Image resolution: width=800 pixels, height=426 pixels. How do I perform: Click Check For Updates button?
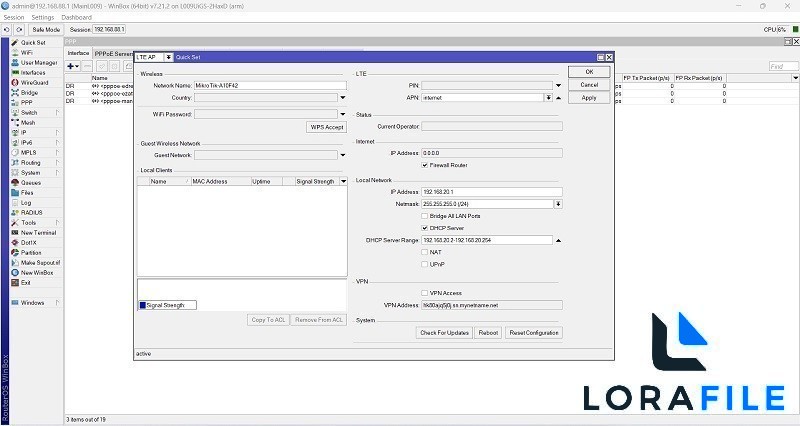click(444, 333)
